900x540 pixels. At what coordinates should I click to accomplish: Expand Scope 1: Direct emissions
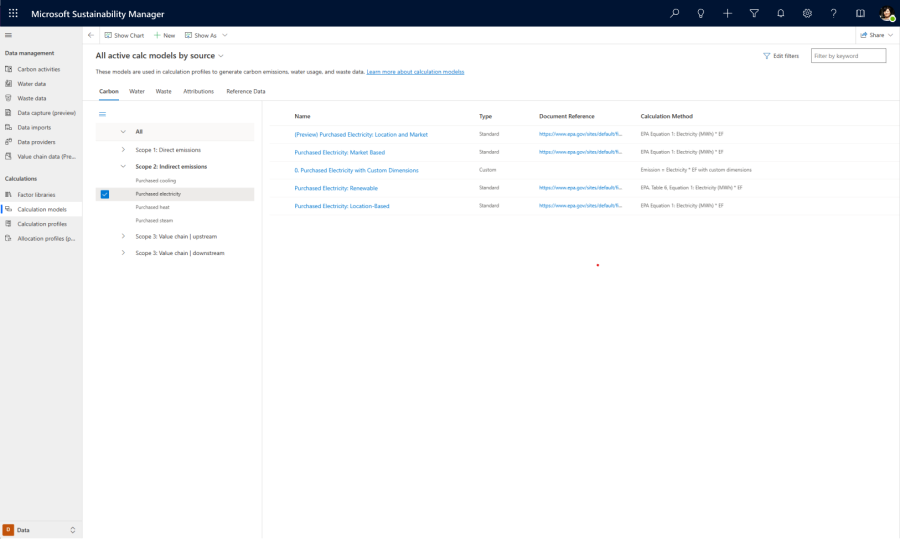(x=123, y=150)
